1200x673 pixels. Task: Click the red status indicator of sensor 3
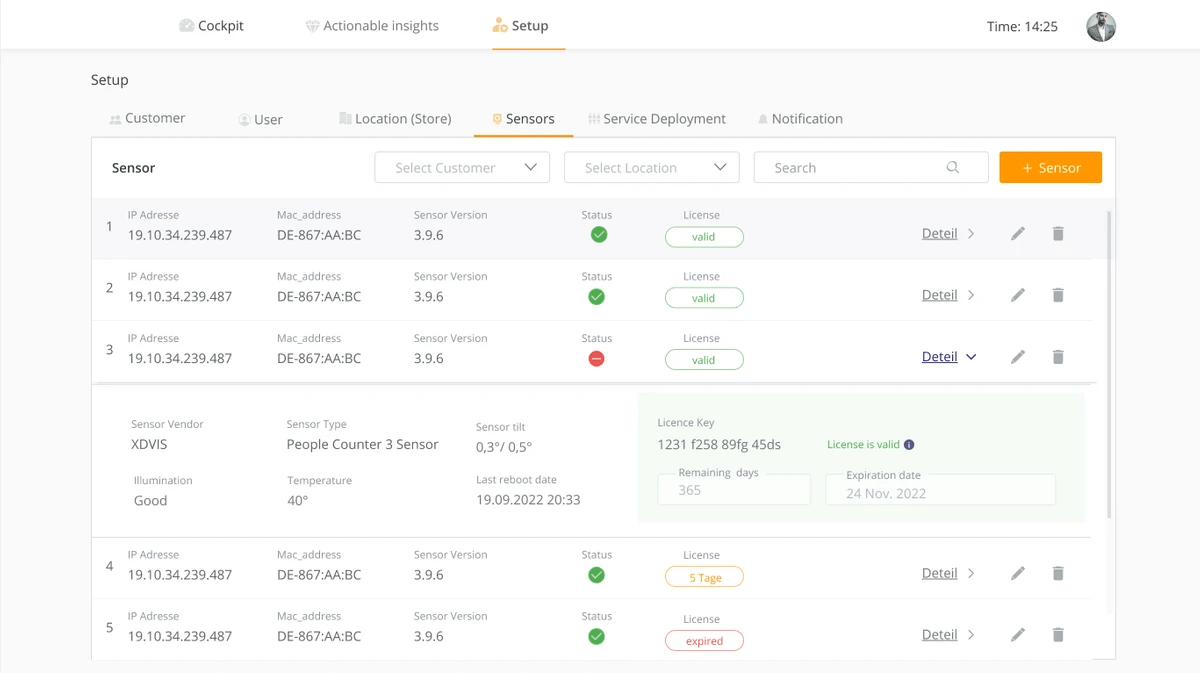pyautogui.click(x=597, y=359)
